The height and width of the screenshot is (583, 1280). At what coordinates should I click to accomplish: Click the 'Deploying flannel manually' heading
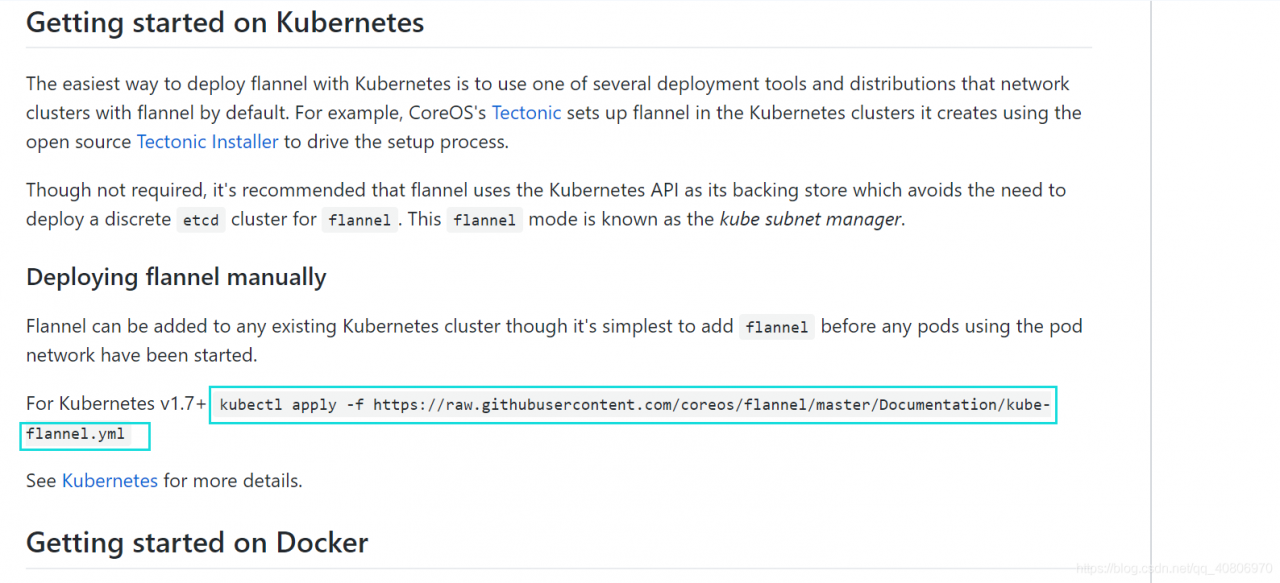pyautogui.click(x=176, y=277)
